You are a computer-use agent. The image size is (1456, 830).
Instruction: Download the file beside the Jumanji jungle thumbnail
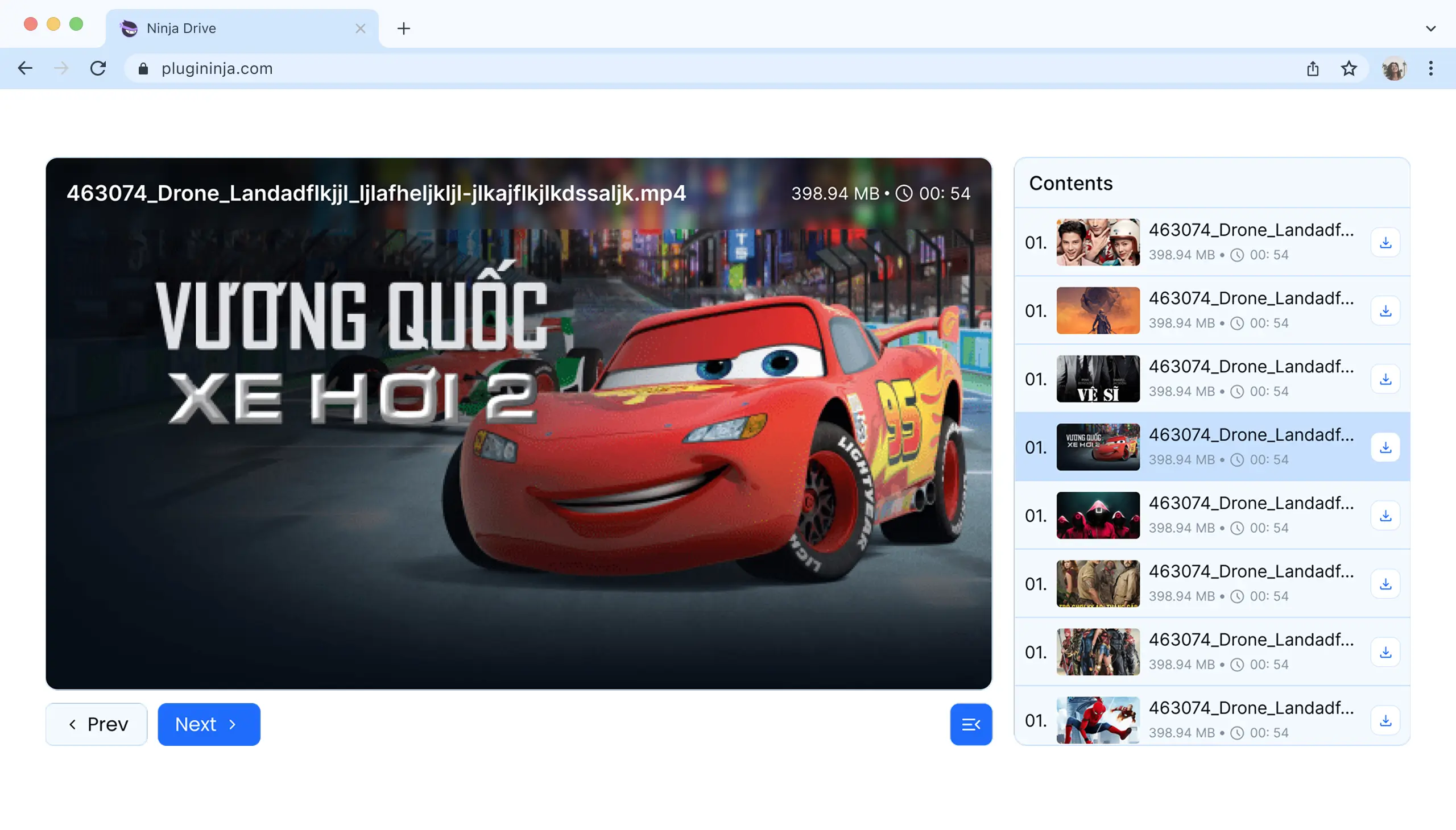coord(1385,584)
